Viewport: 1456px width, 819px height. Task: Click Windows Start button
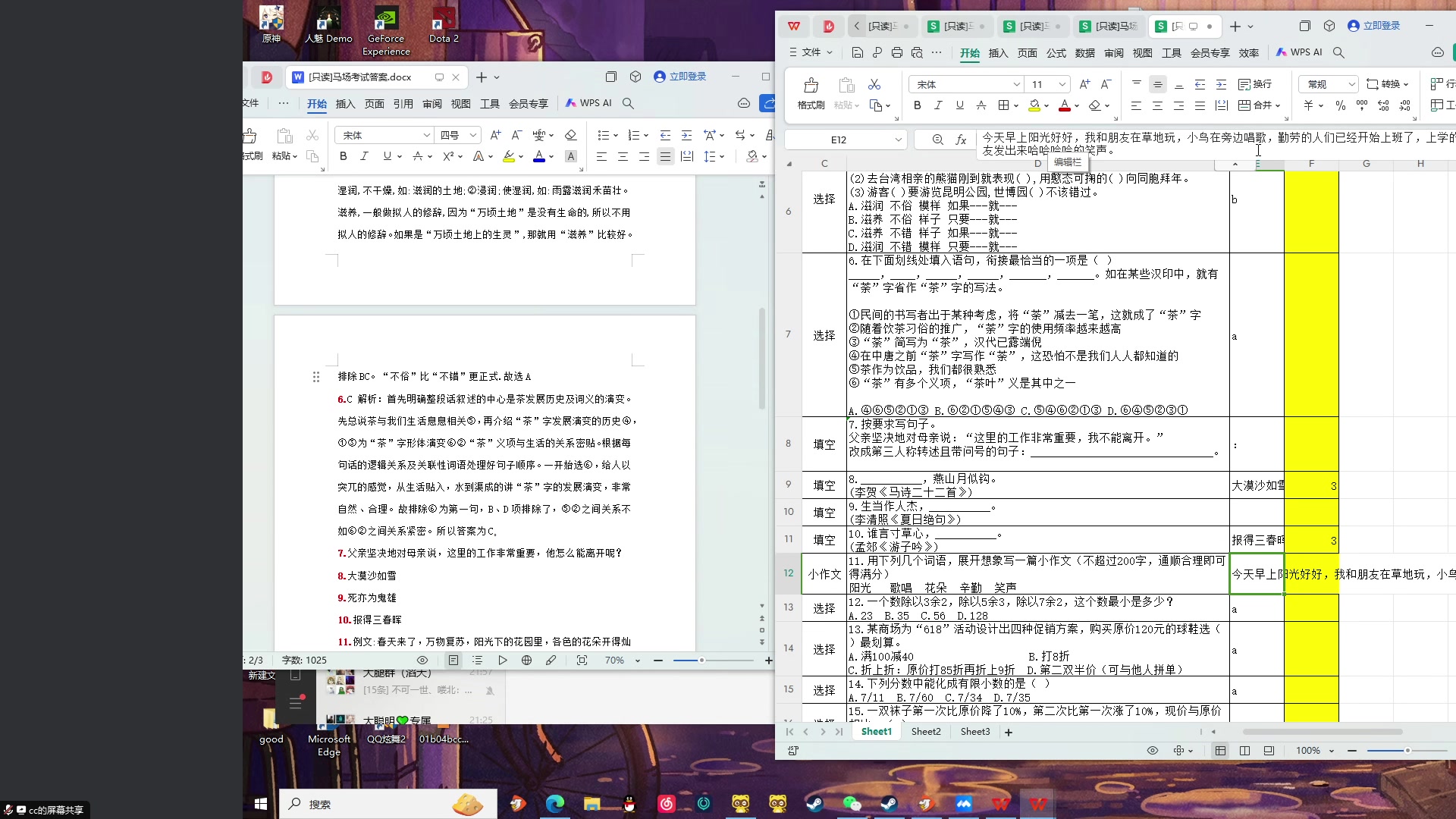261,804
